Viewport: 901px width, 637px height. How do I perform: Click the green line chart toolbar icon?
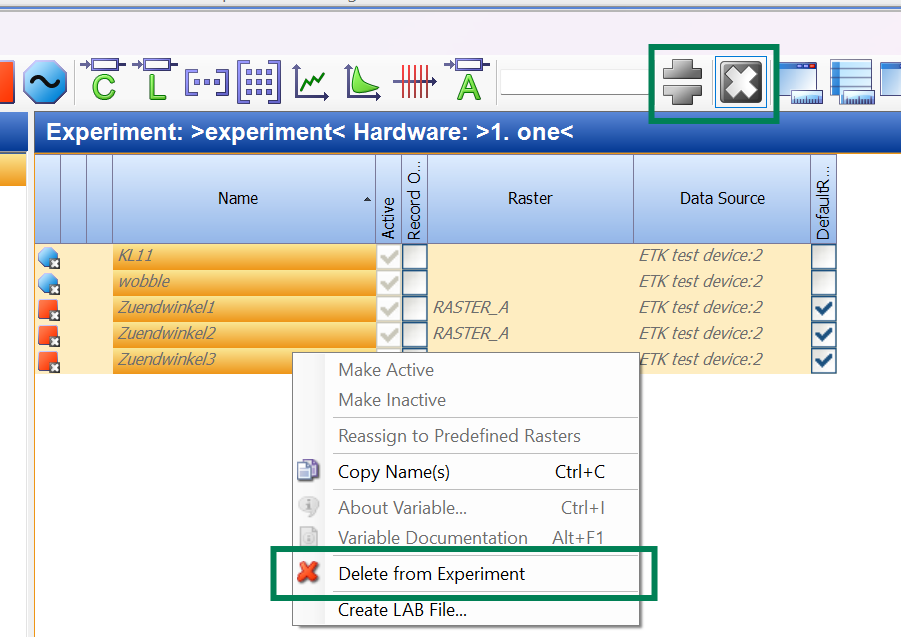pos(312,81)
